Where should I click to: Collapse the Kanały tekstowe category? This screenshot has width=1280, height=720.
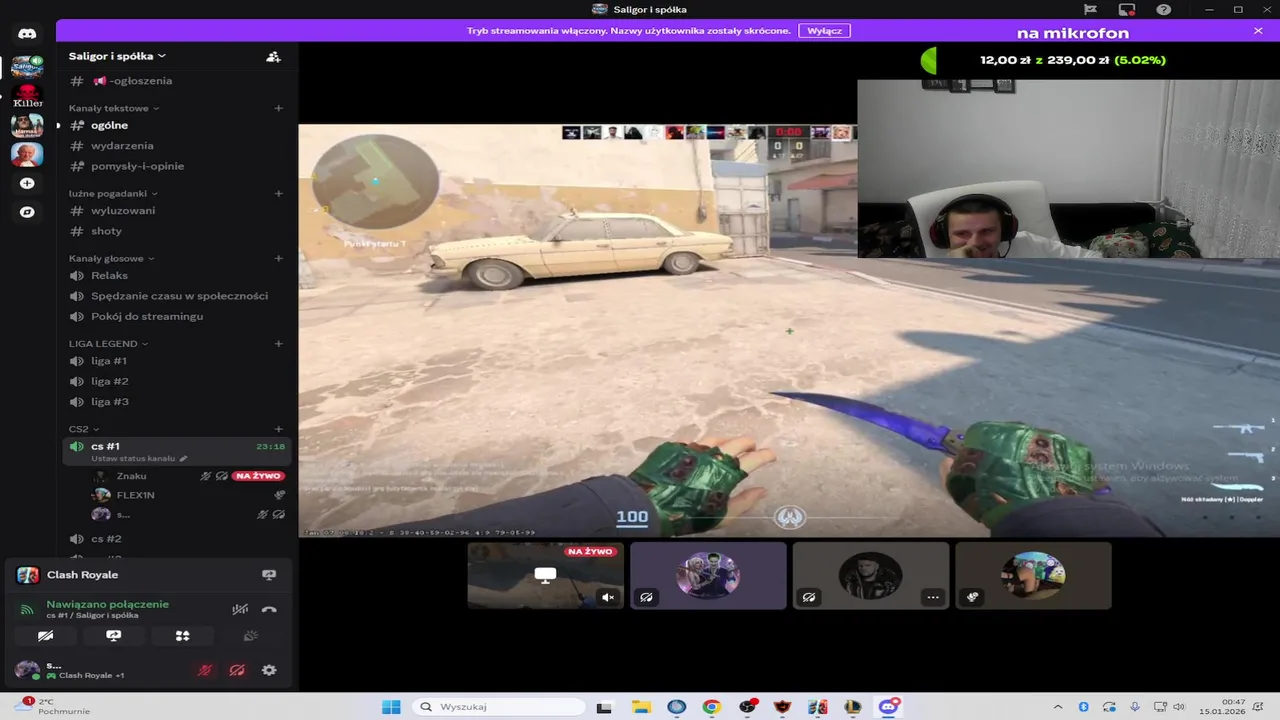click(x=114, y=108)
